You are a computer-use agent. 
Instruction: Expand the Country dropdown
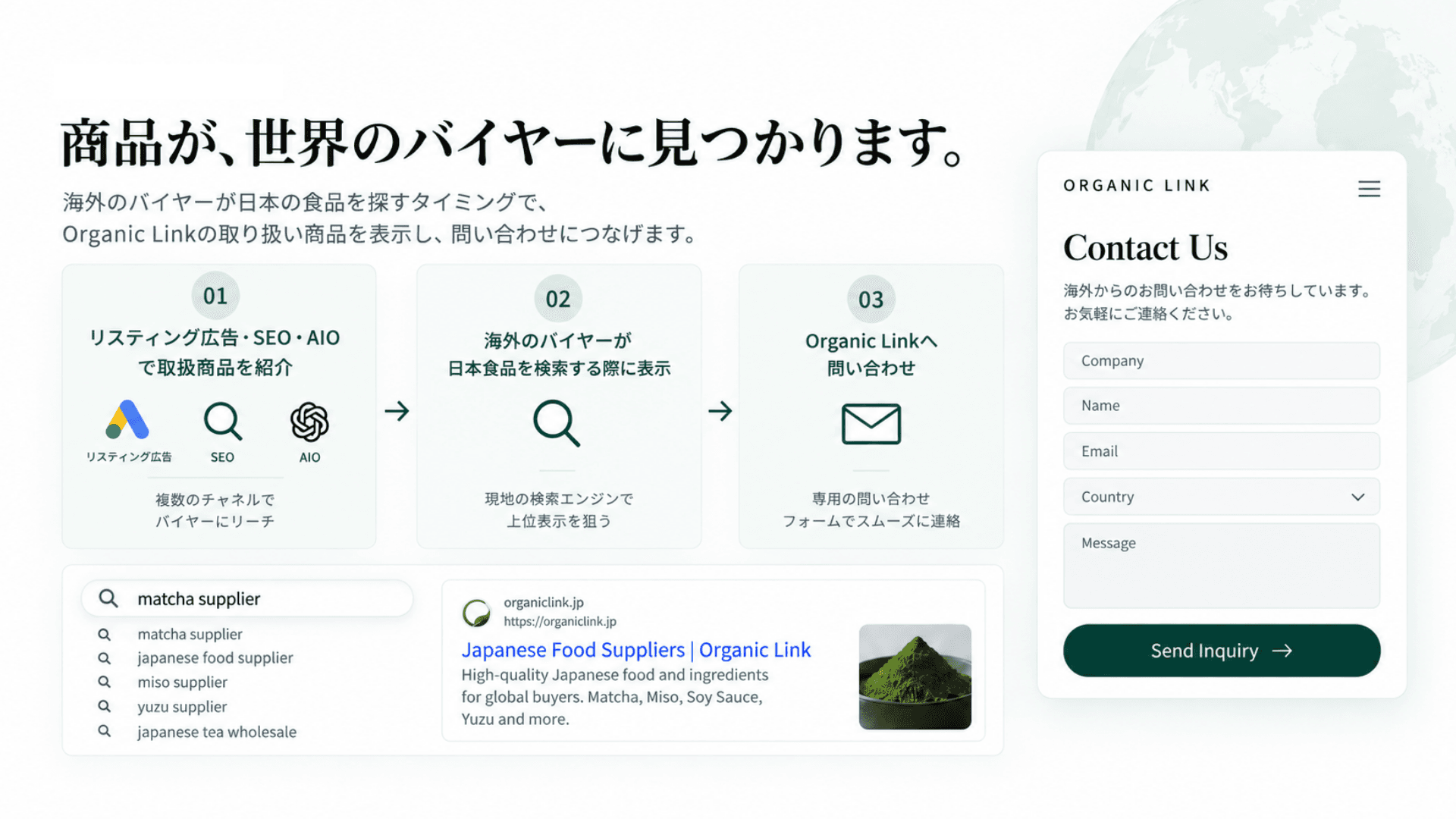[1222, 497]
